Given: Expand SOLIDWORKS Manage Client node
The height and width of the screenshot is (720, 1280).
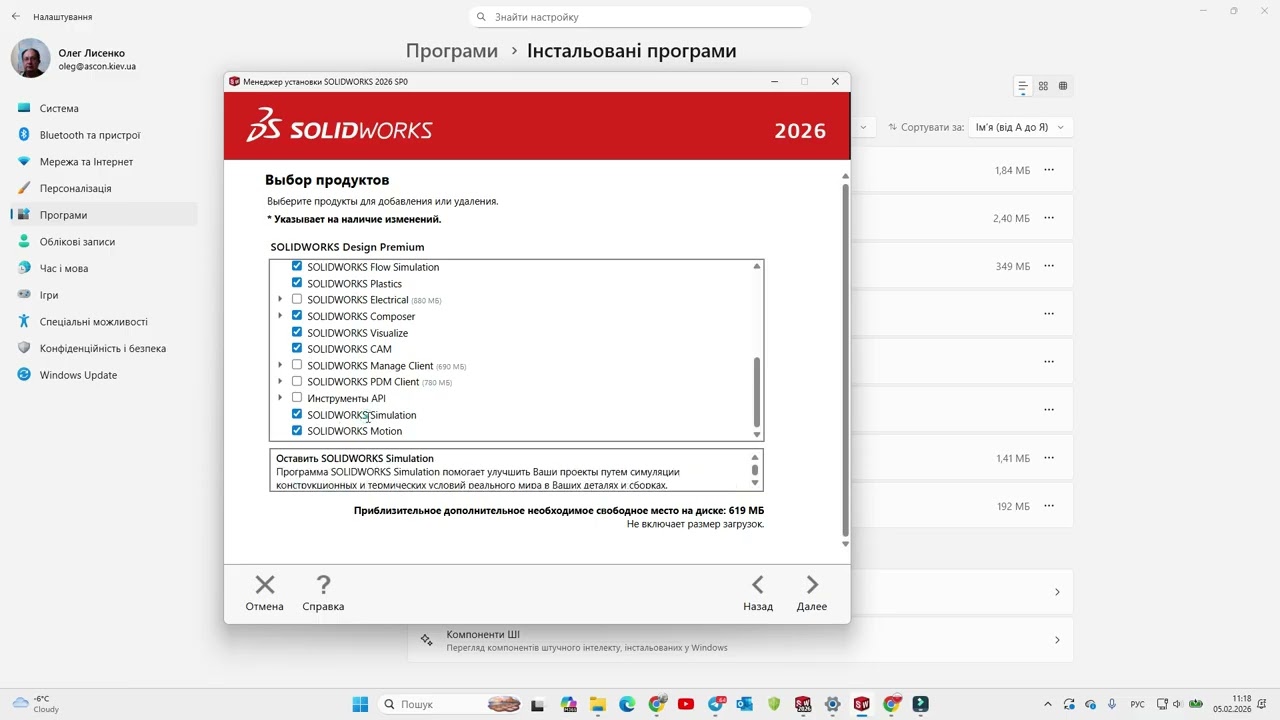Looking at the screenshot, I should pos(280,365).
